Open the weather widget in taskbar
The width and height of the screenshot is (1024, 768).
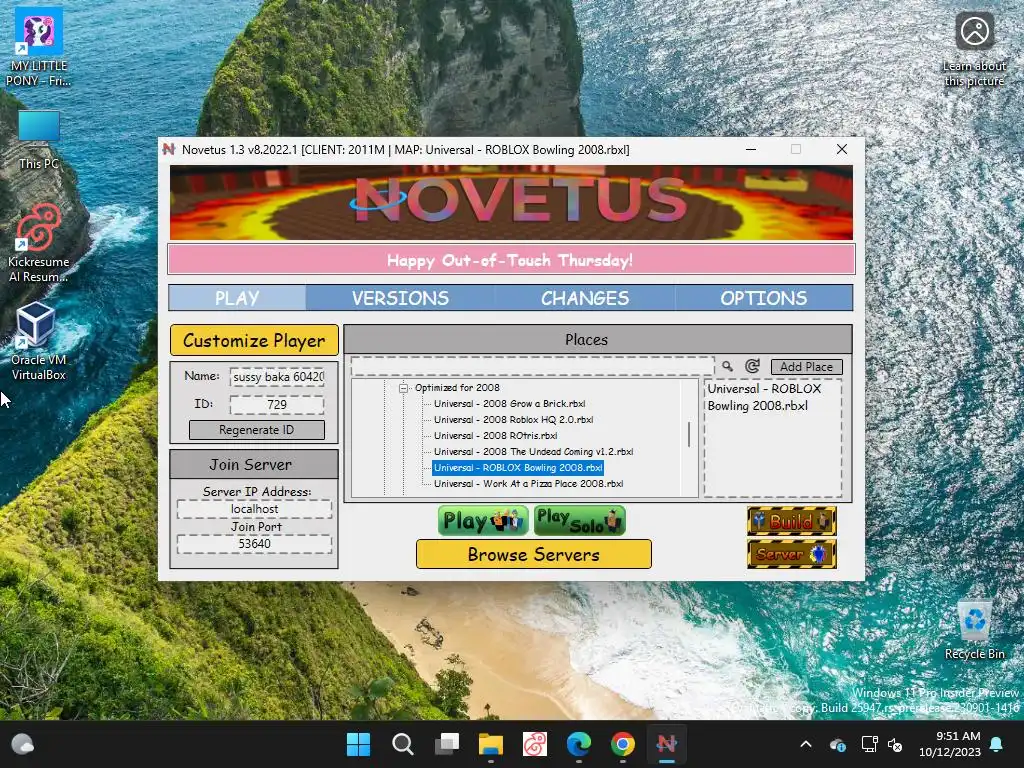tap(23, 744)
